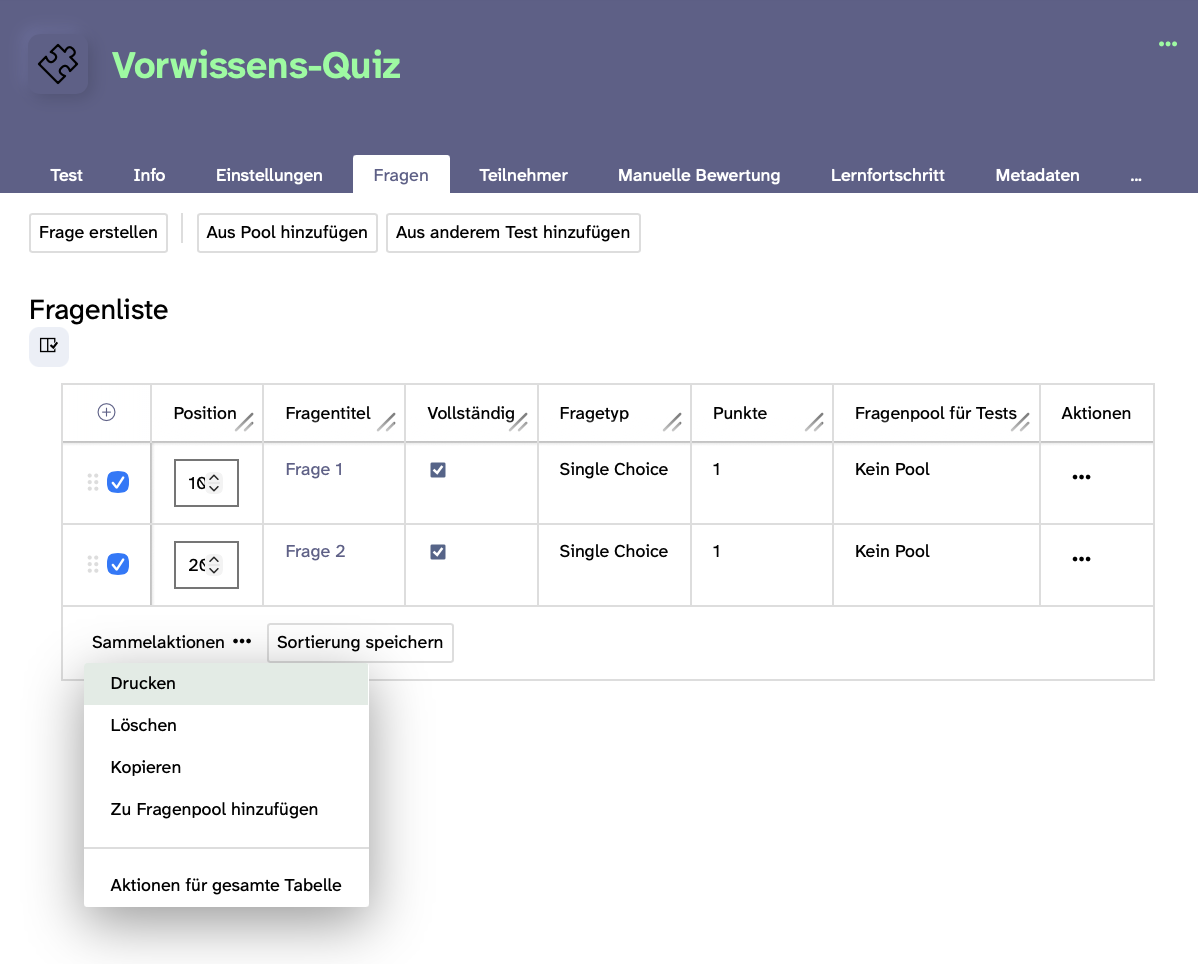
Task: Go to the Lernfortschritt tab
Action: (888, 175)
